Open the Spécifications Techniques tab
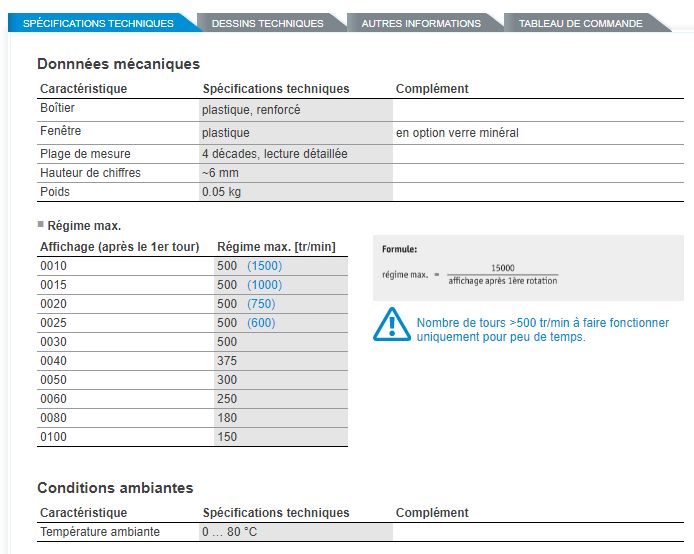Screen dimensions: 694x554 click(98, 23)
